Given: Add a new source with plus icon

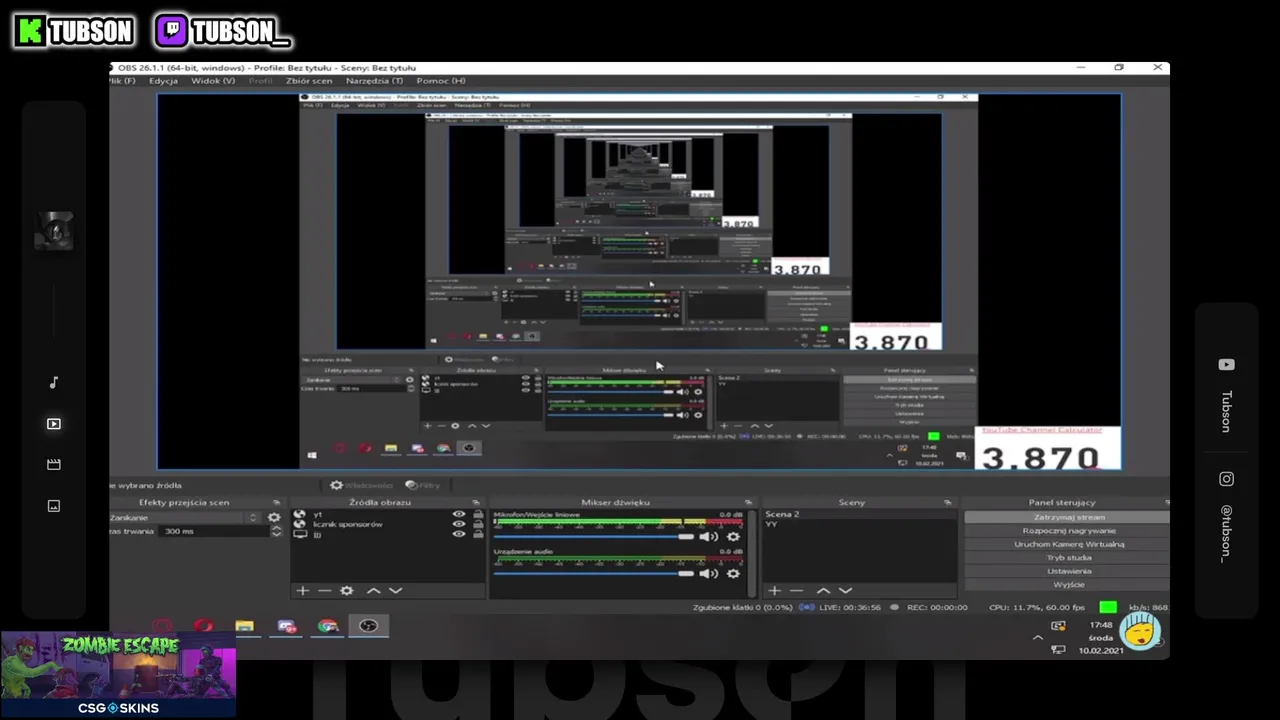Looking at the screenshot, I should [x=303, y=591].
